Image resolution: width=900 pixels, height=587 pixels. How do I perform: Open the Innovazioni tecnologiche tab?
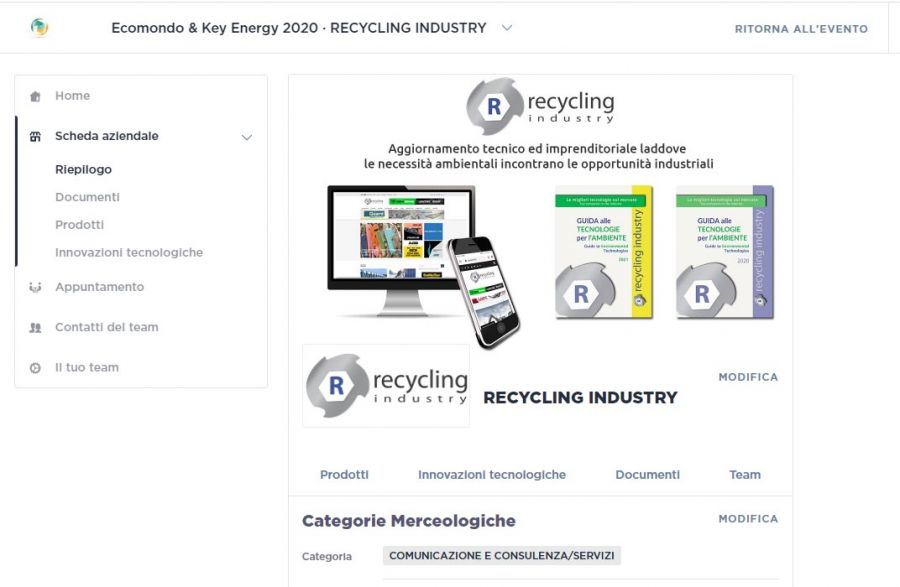(x=492, y=475)
